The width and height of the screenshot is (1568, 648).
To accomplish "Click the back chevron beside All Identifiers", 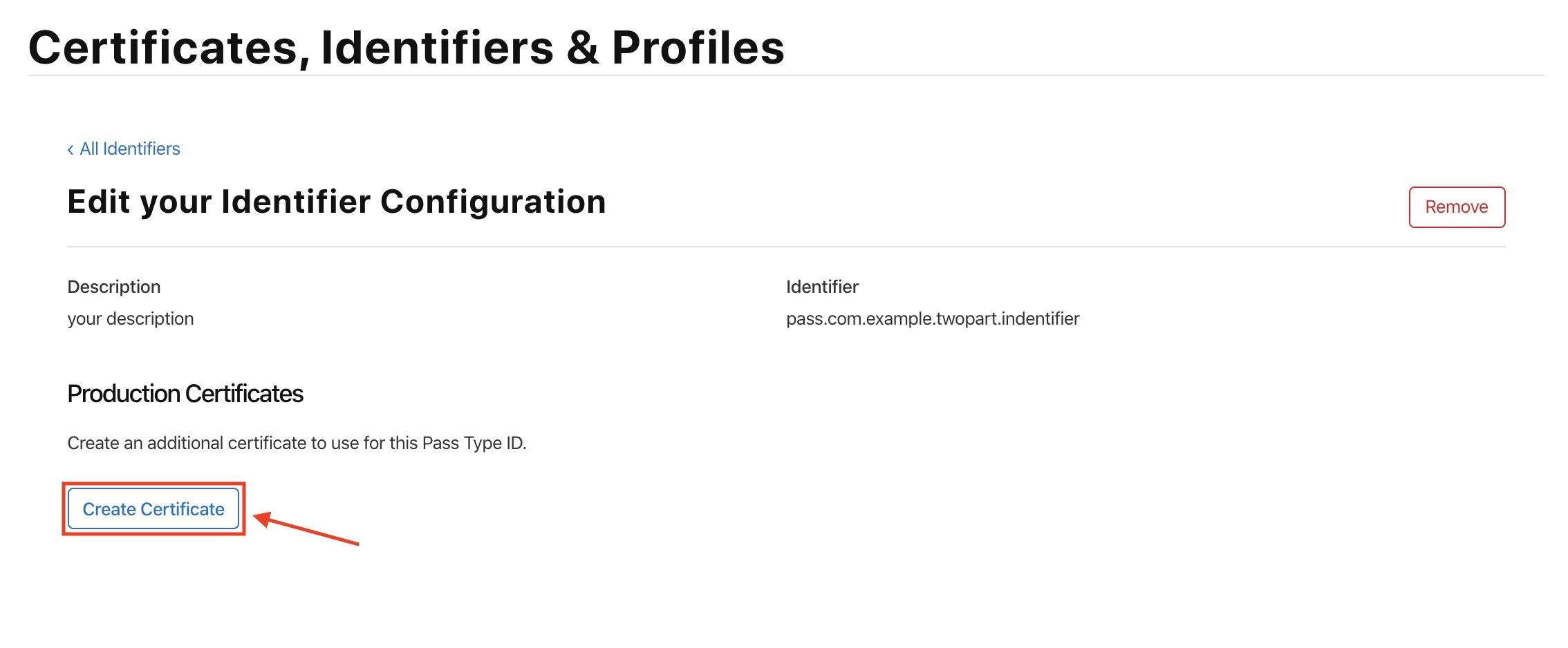I will click(71, 150).
